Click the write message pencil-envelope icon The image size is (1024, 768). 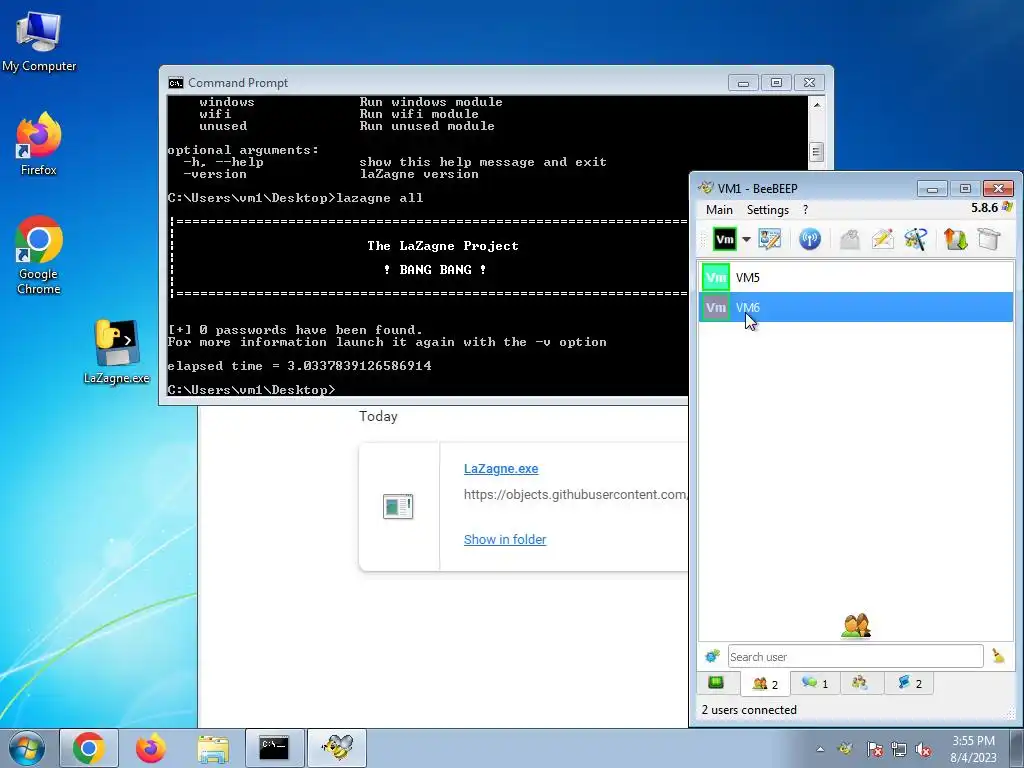[882, 239]
